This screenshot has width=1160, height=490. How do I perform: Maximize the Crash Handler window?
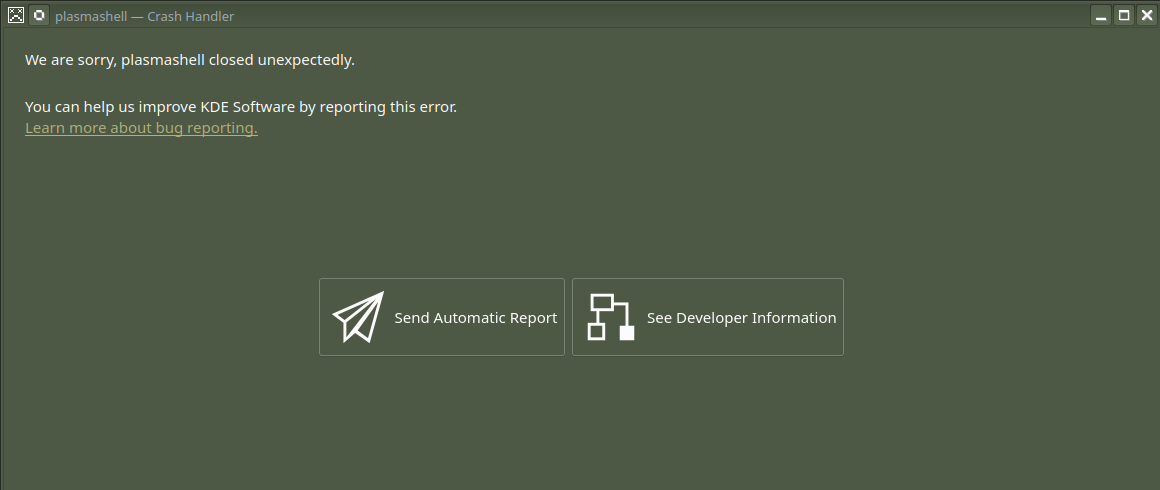point(1124,15)
